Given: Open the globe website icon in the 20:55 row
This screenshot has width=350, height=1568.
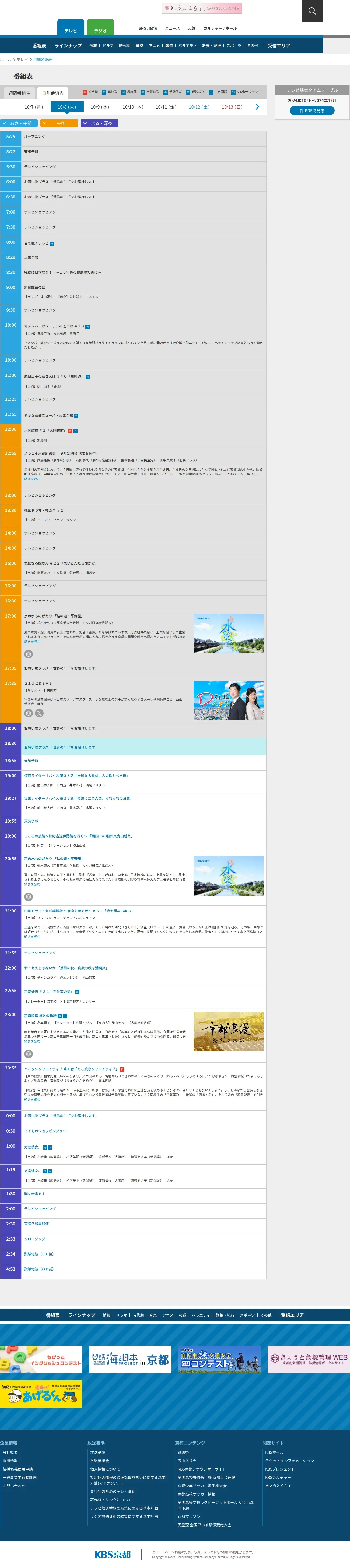Looking at the screenshot, I should [x=29, y=897].
